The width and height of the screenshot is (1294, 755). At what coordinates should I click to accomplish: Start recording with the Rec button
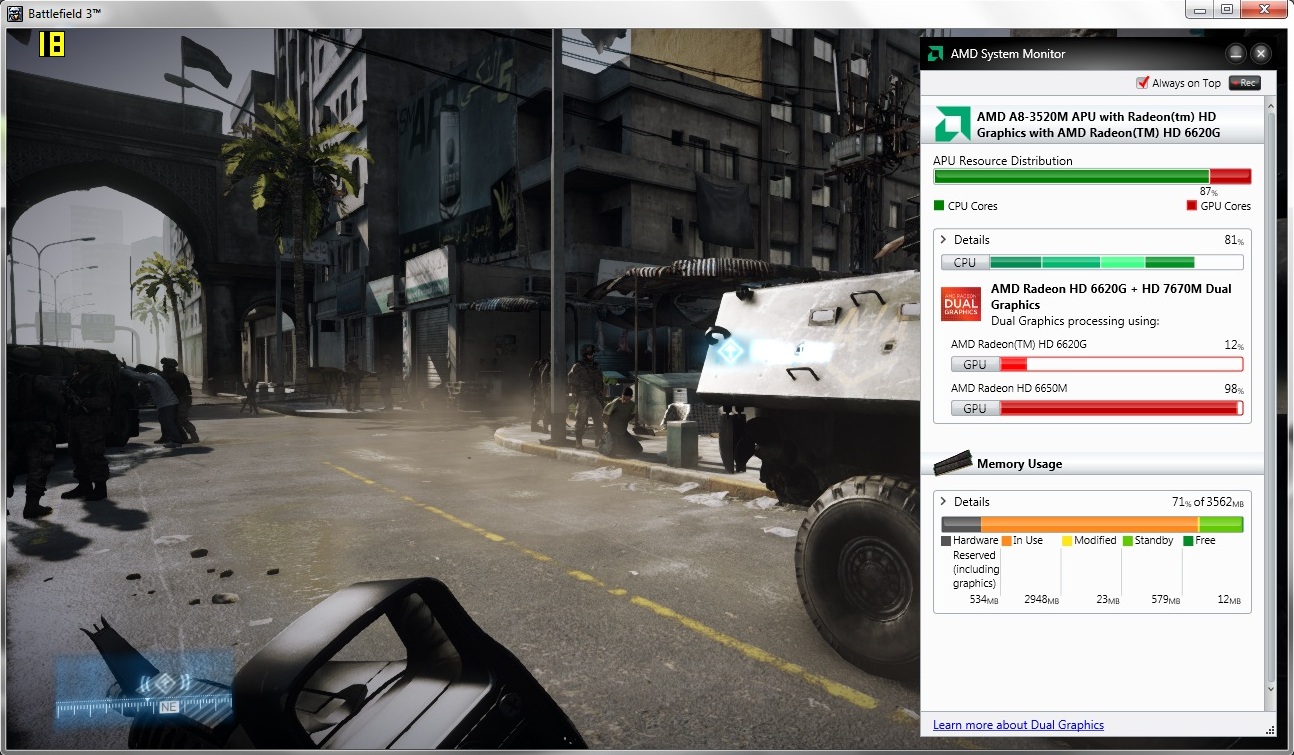[x=1244, y=83]
